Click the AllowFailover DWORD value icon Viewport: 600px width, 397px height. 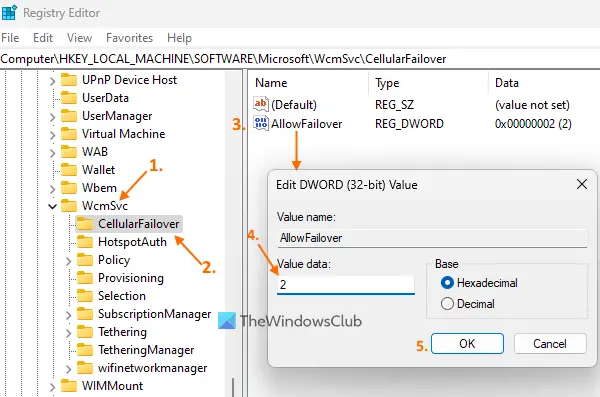[x=261, y=123]
